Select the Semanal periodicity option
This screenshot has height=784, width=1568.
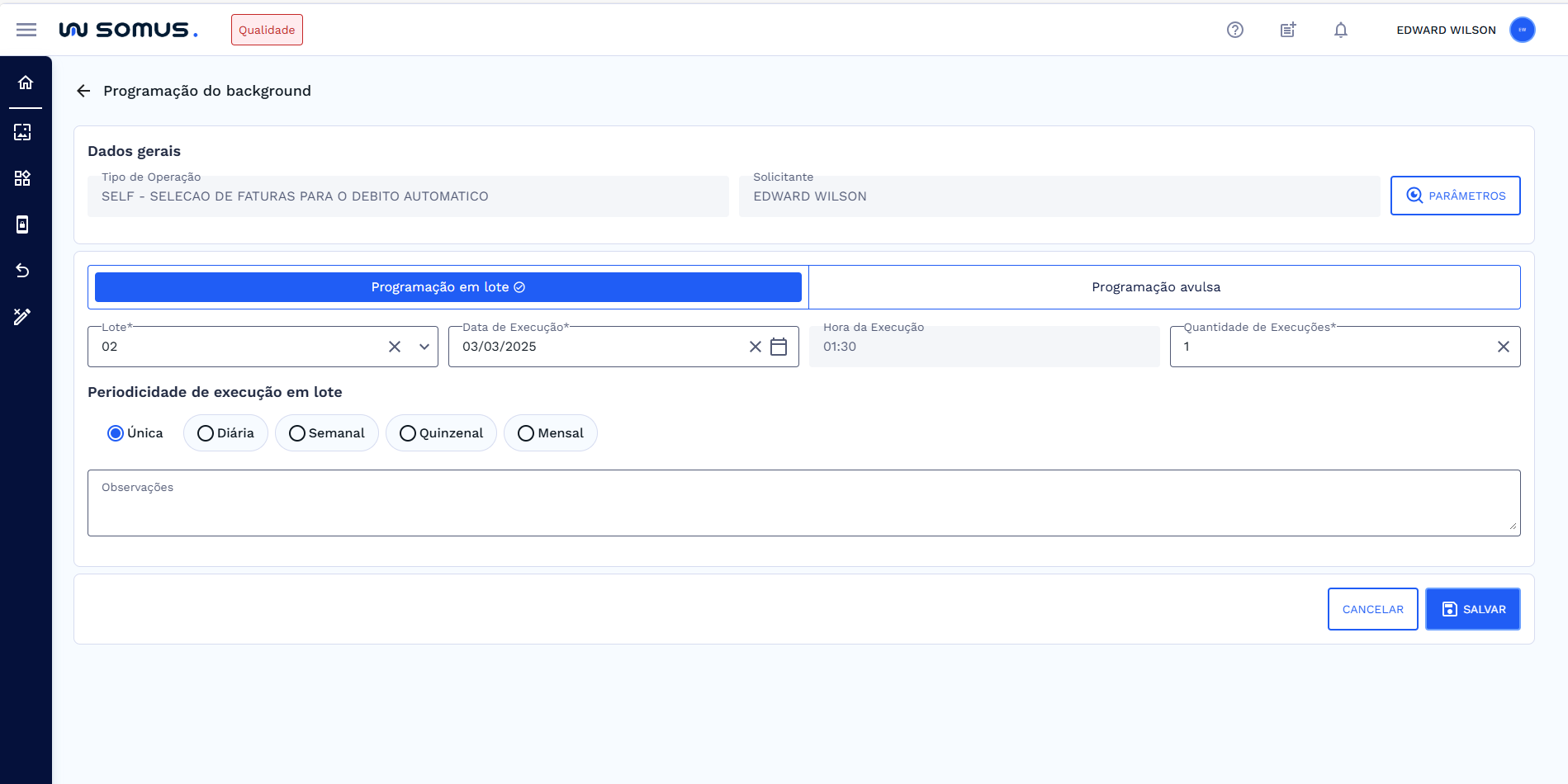coord(297,433)
